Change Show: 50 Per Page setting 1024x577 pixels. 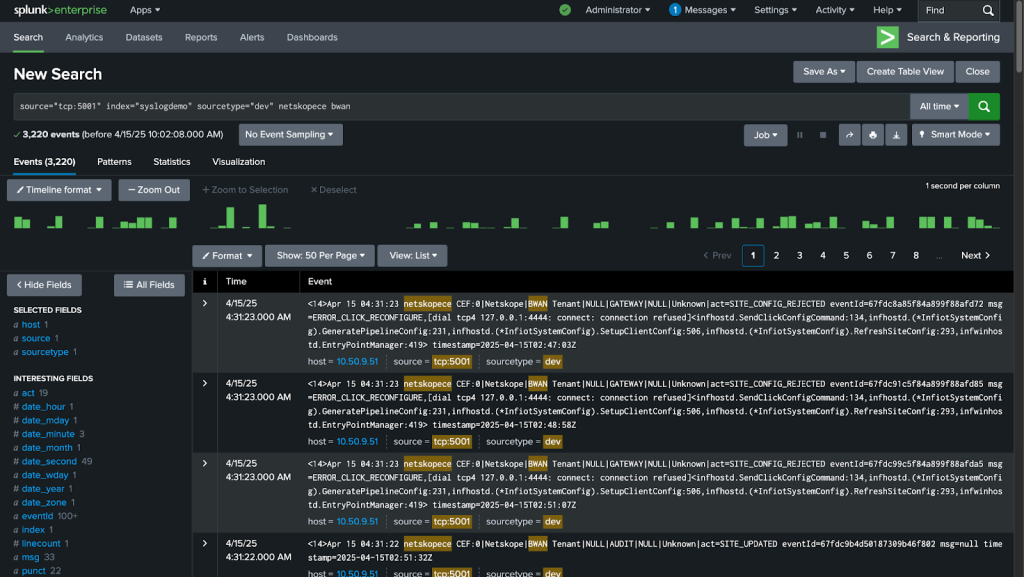pos(320,256)
